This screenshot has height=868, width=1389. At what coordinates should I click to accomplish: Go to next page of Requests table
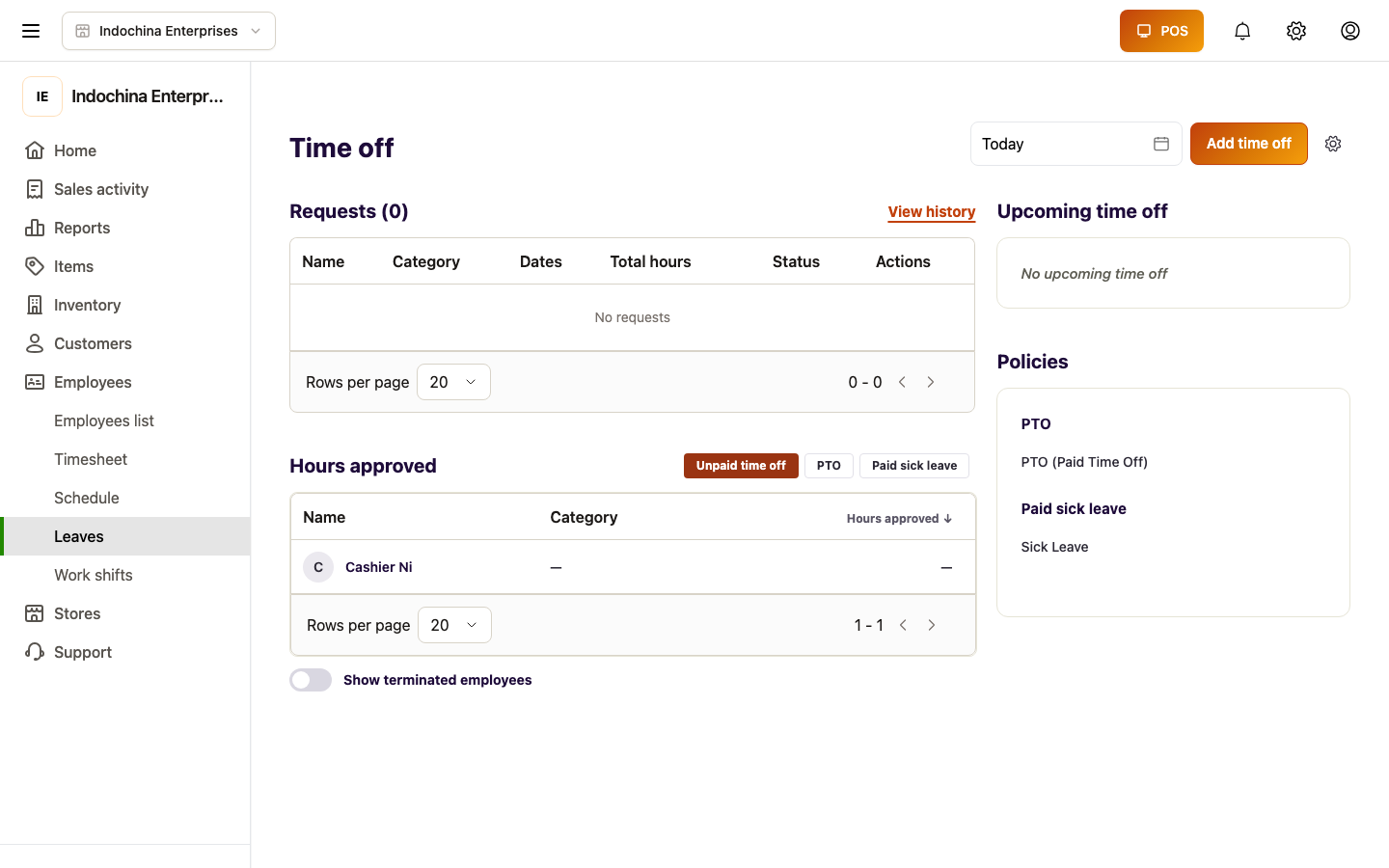click(x=931, y=382)
